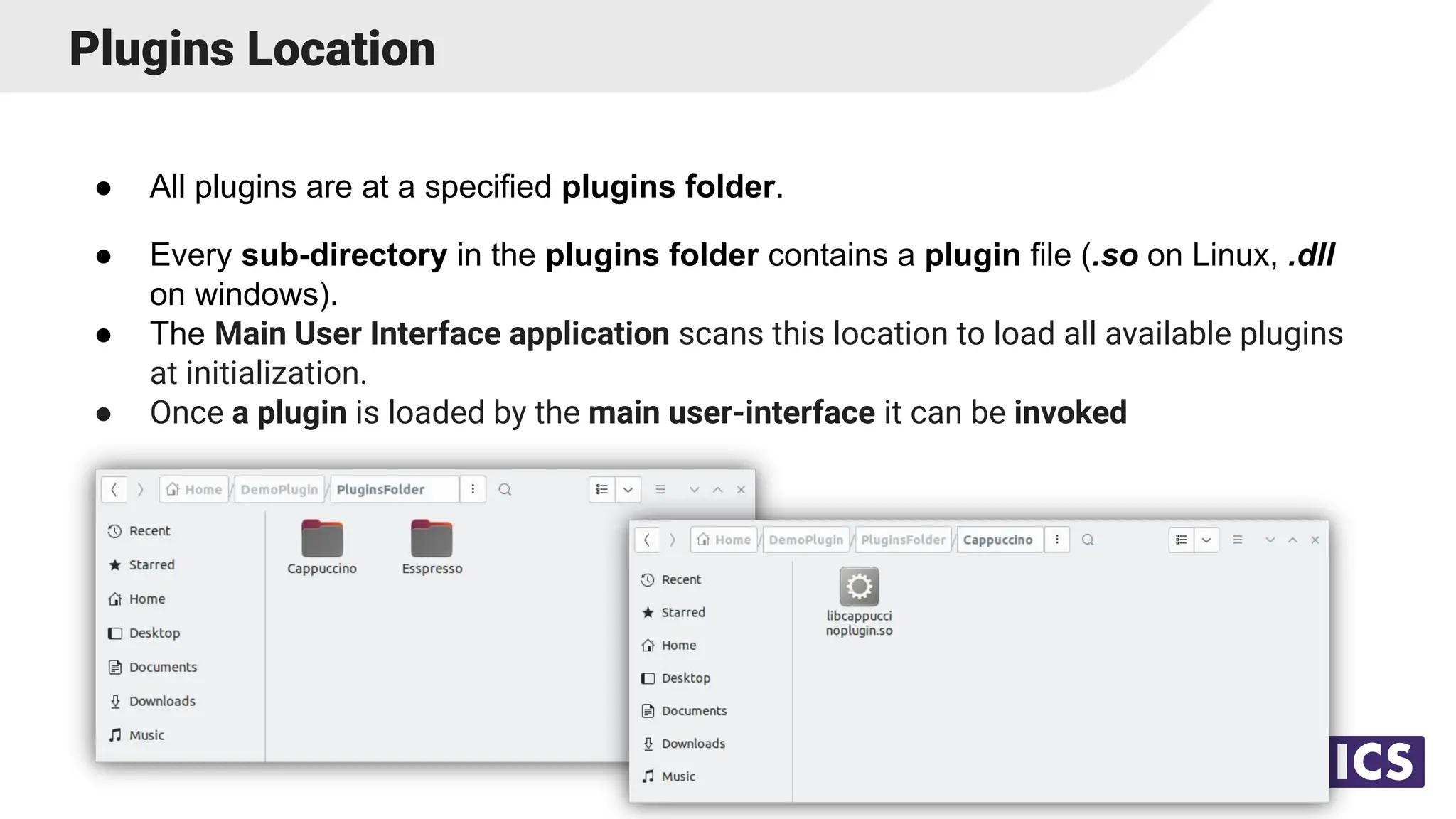Close the PluginsFolder window
Image resolution: width=1456 pixels, height=819 pixels.
point(741,489)
